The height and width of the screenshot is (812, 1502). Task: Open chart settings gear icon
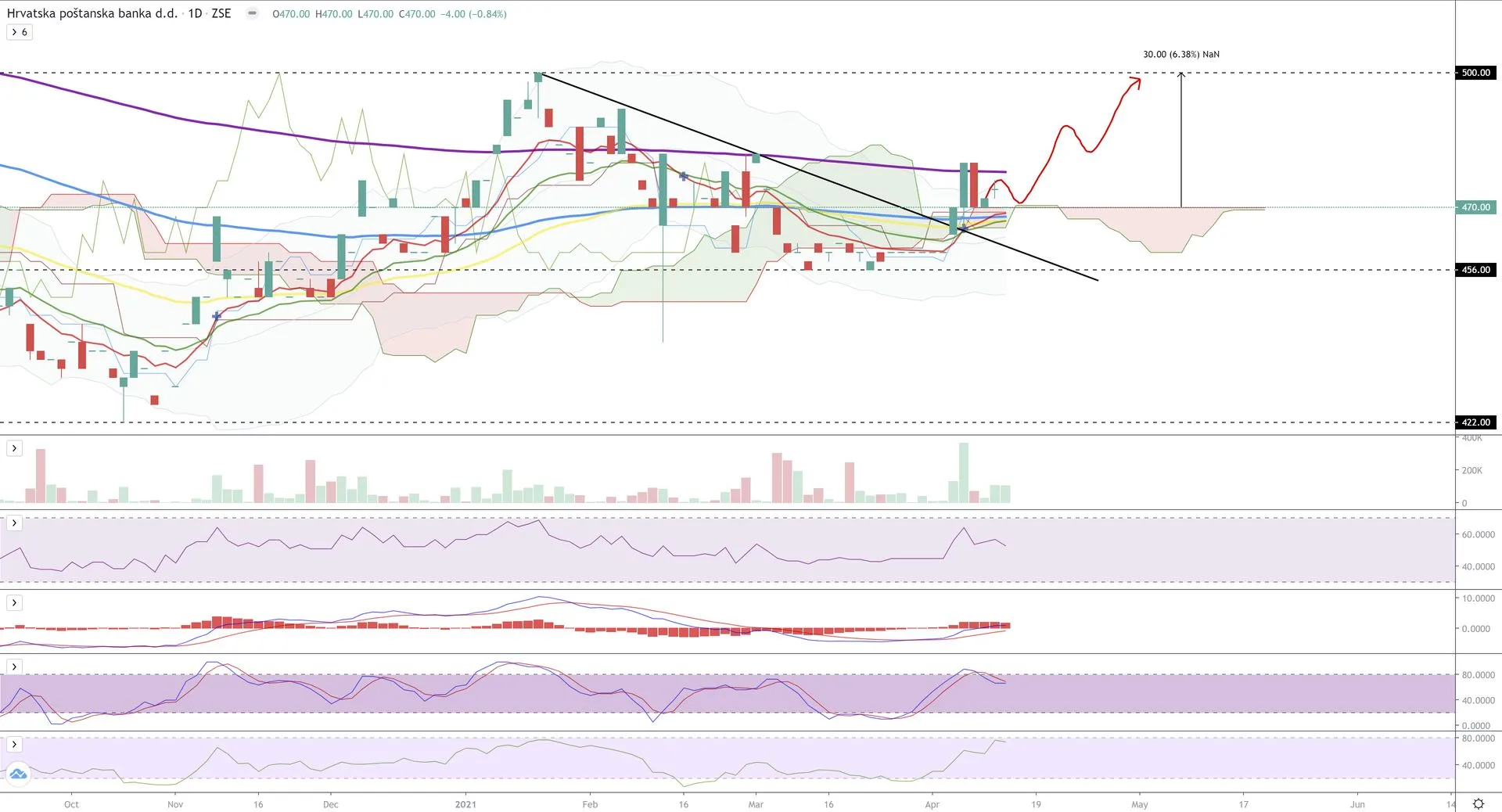(1478, 803)
